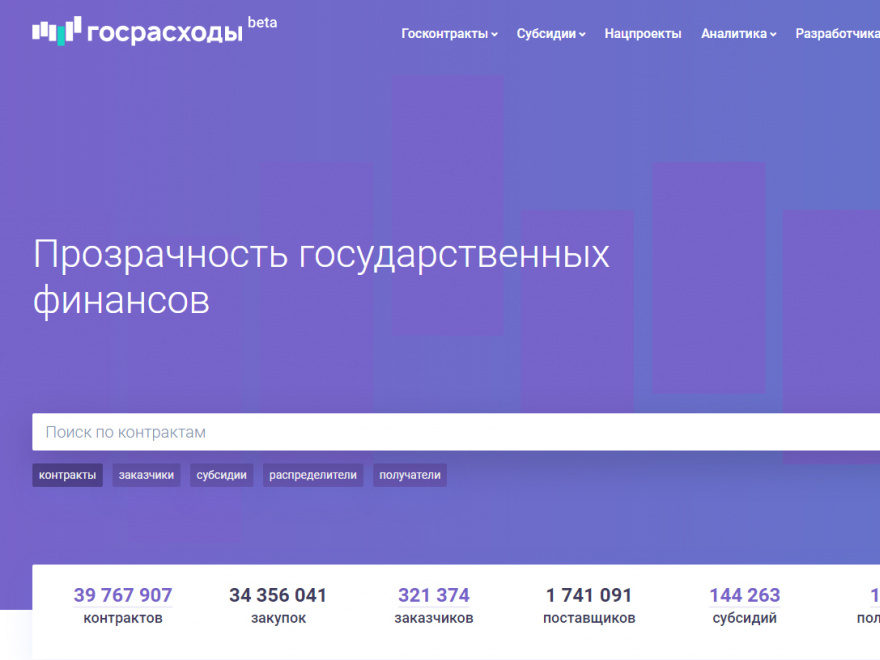The image size is (880, 660).
Task: Switch search to субсидии
Action: (221, 475)
